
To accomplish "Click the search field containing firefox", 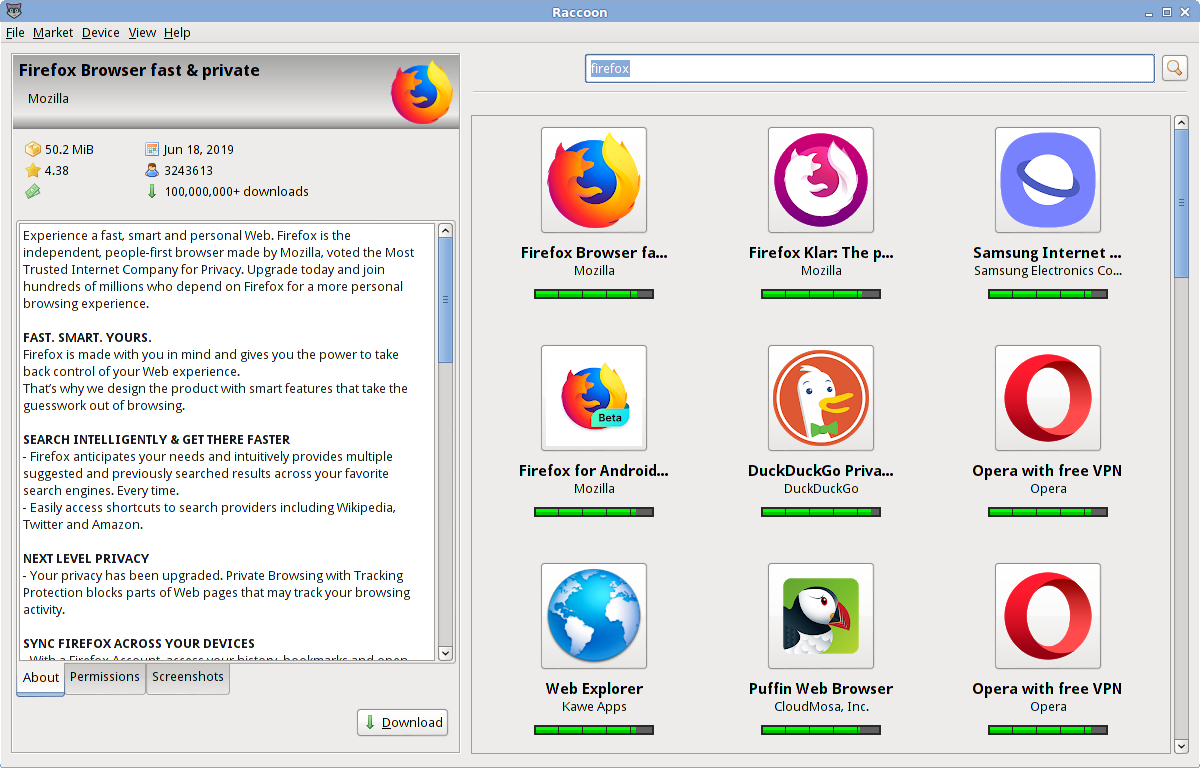I will [x=870, y=68].
